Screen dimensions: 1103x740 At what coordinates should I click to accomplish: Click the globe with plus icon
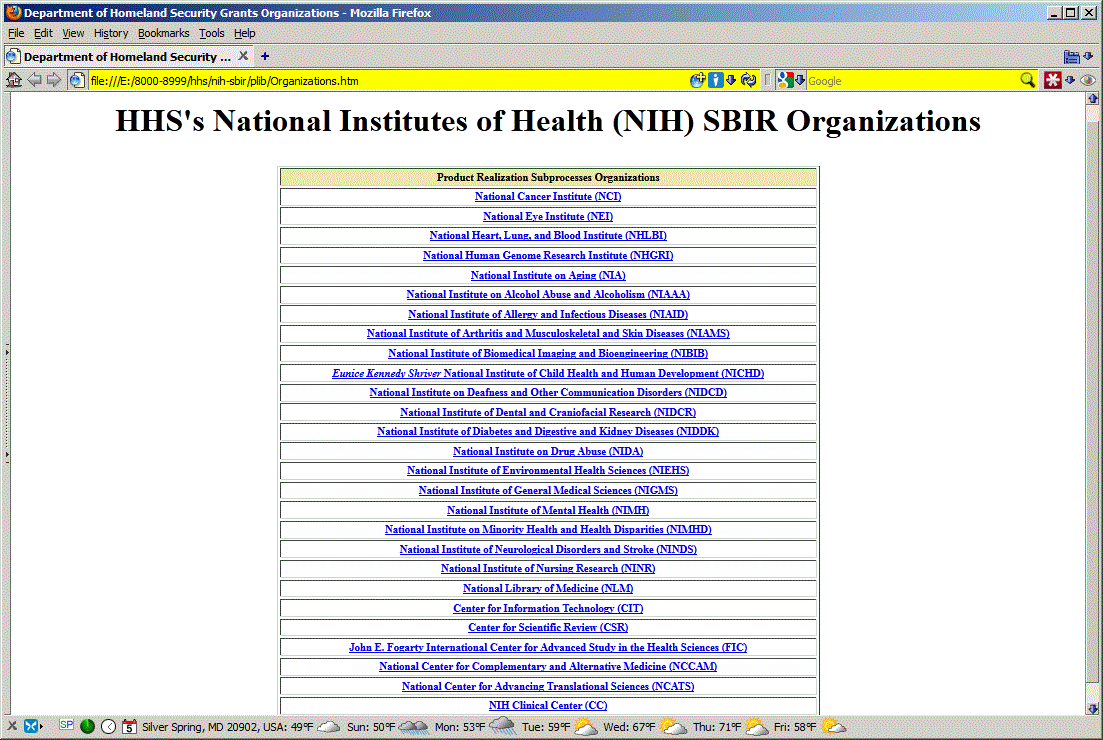tap(697, 80)
